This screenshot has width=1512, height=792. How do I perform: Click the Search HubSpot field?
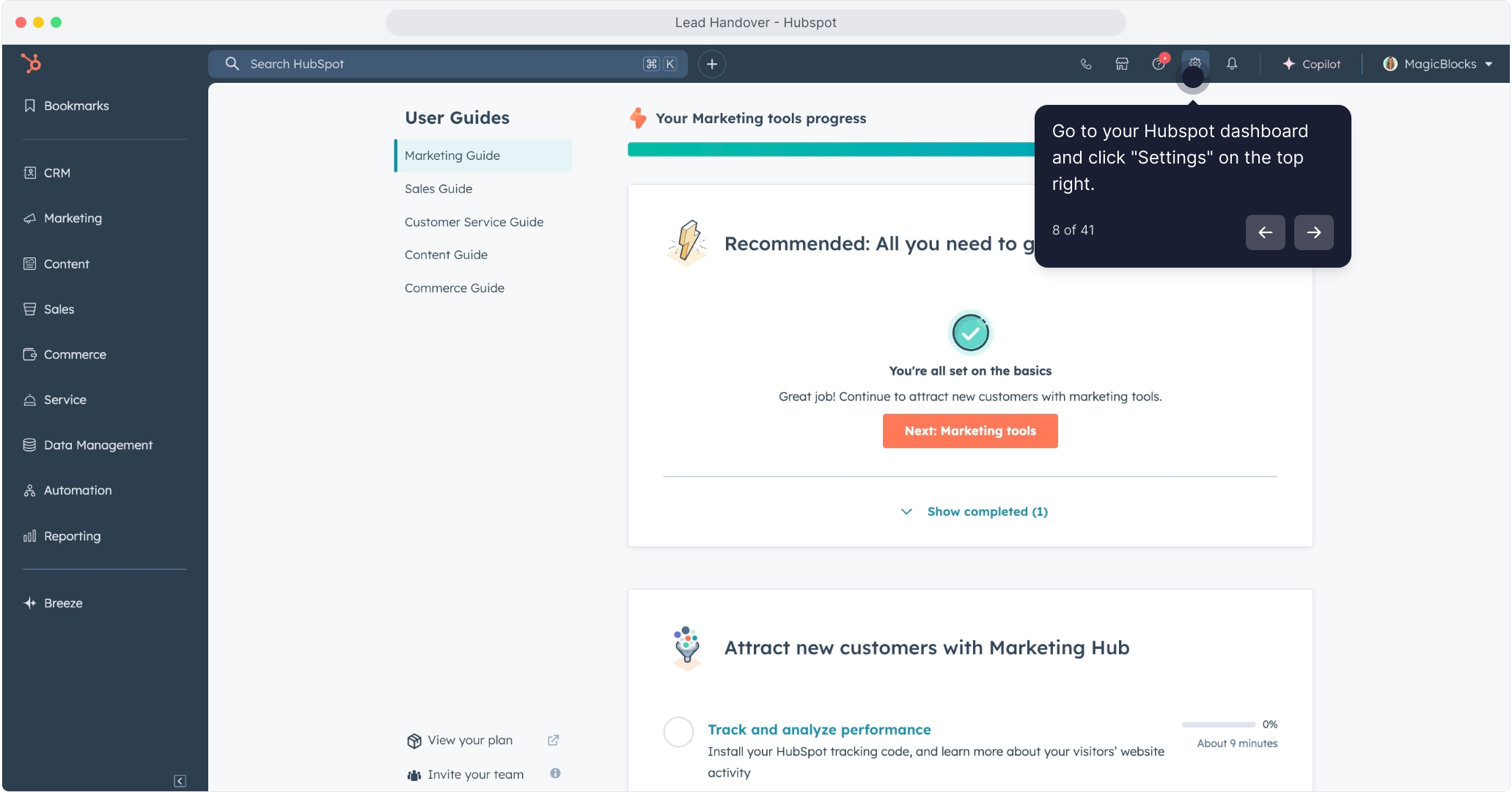pyautogui.click(x=440, y=64)
